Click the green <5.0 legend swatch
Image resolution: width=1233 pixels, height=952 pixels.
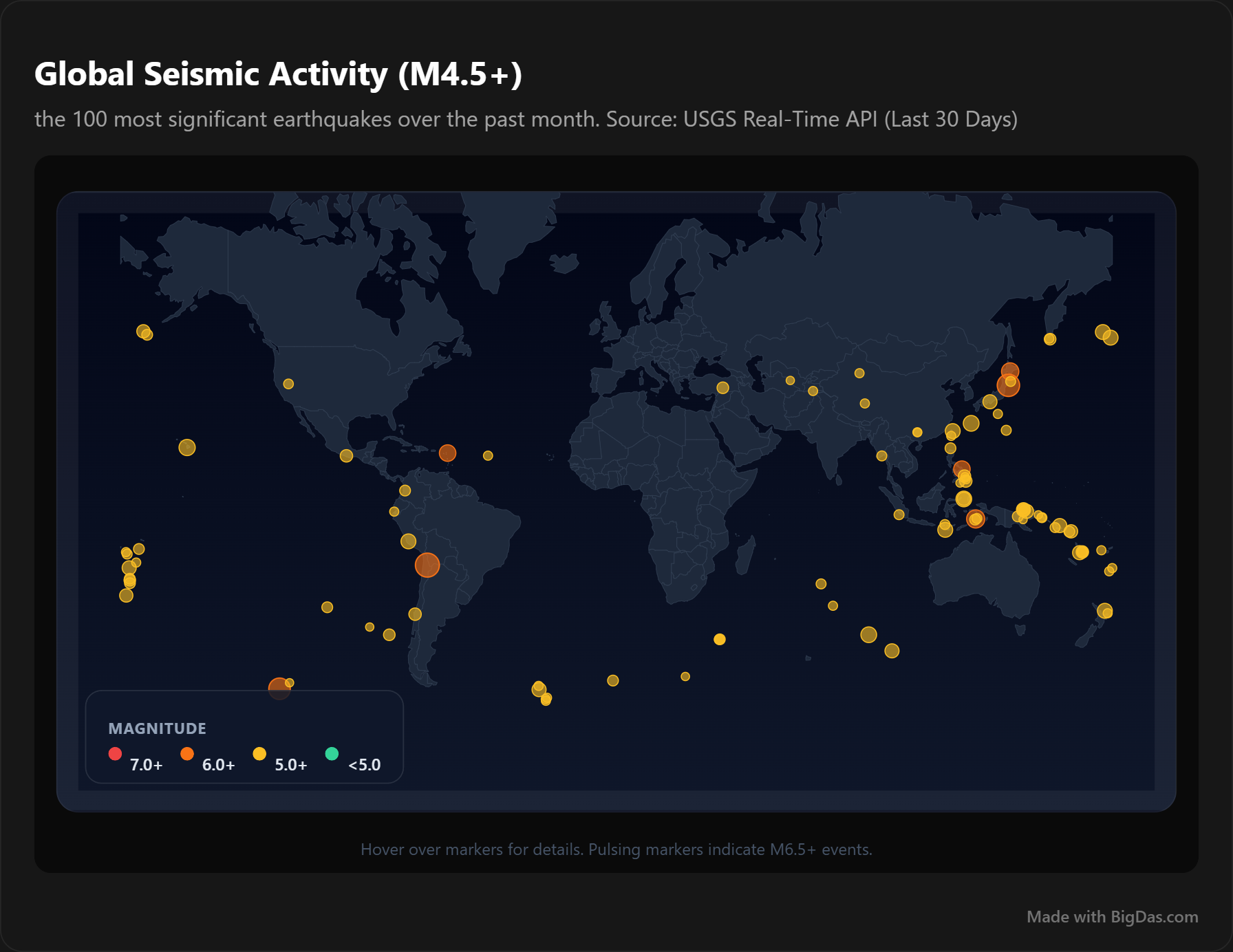[332, 753]
